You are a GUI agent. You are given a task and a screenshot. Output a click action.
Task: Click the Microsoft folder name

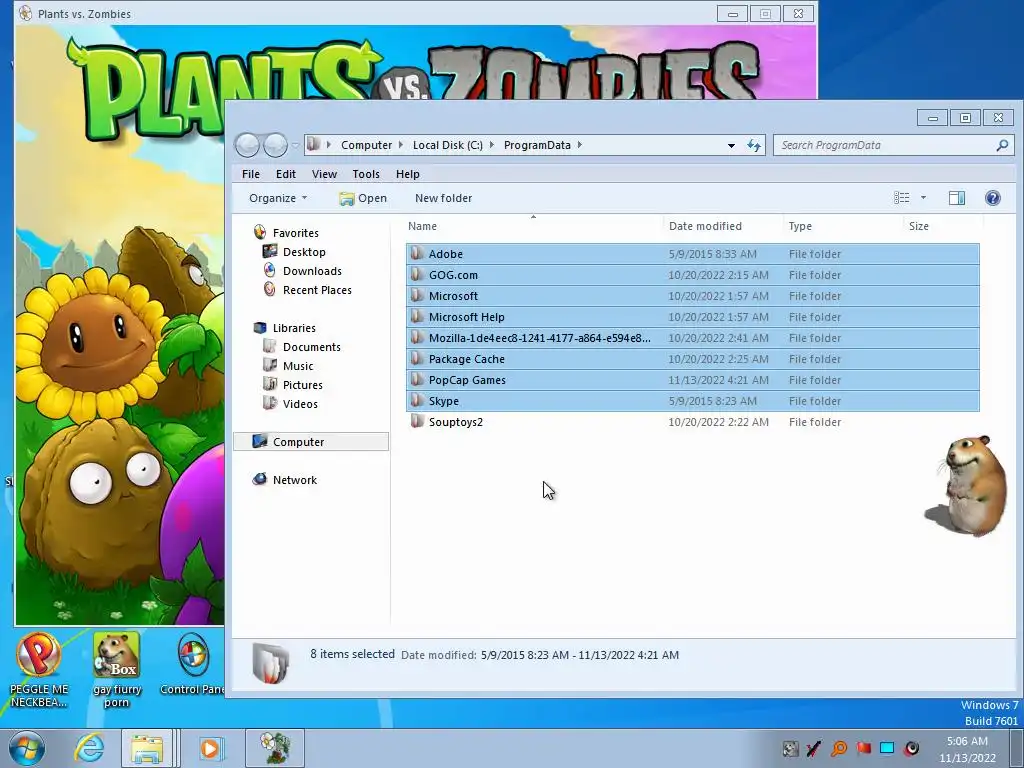pos(453,296)
